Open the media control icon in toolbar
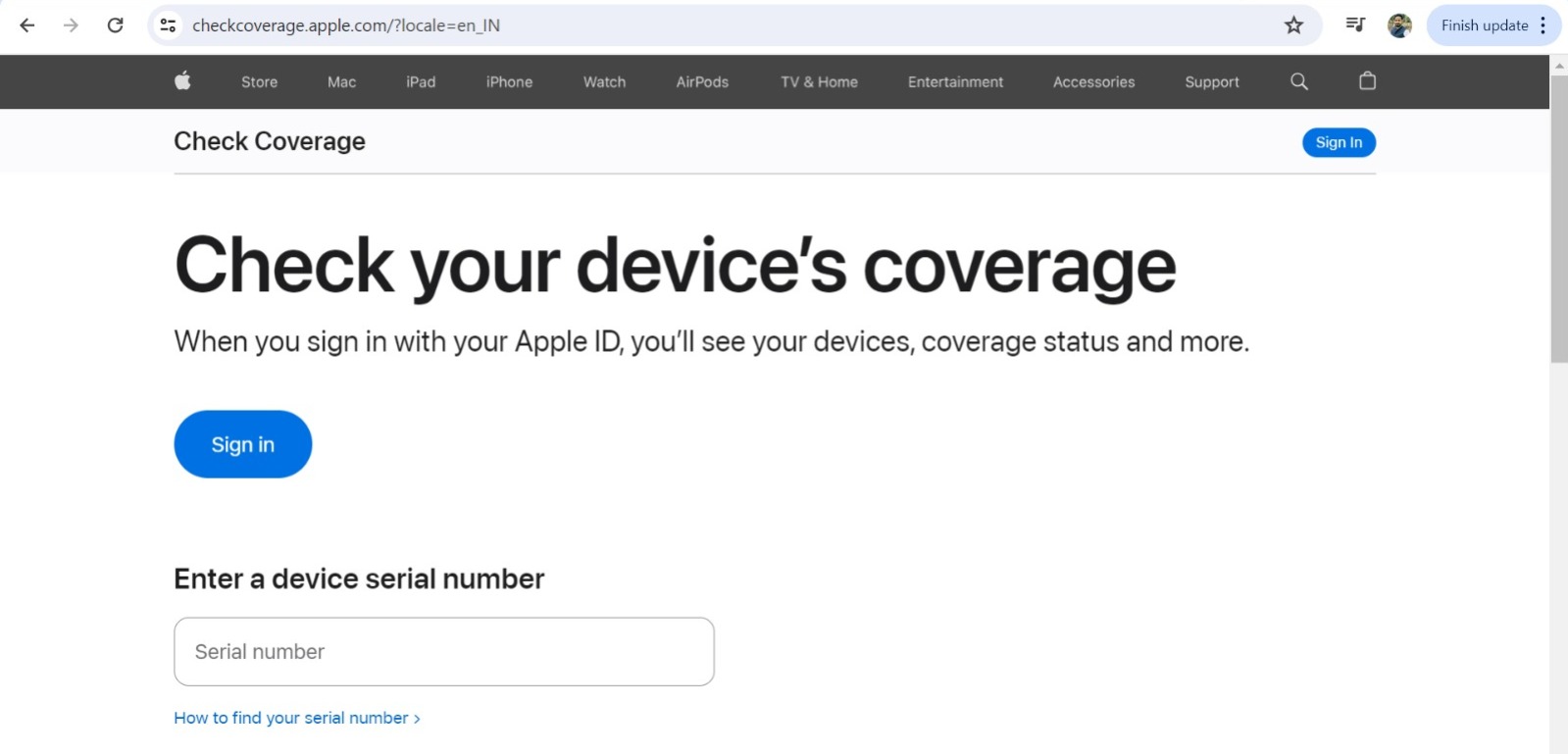Viewport: 1568px width, 754px height. tap(1355, 25)
